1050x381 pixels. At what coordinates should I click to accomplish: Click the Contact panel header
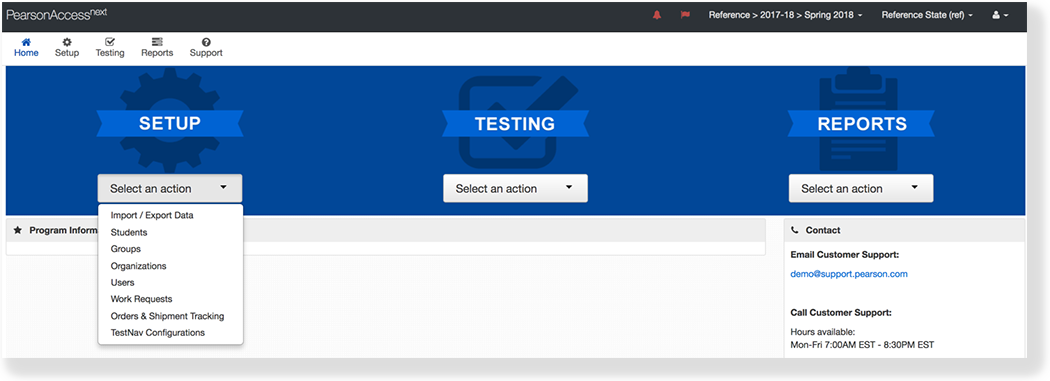coord(904,230)
